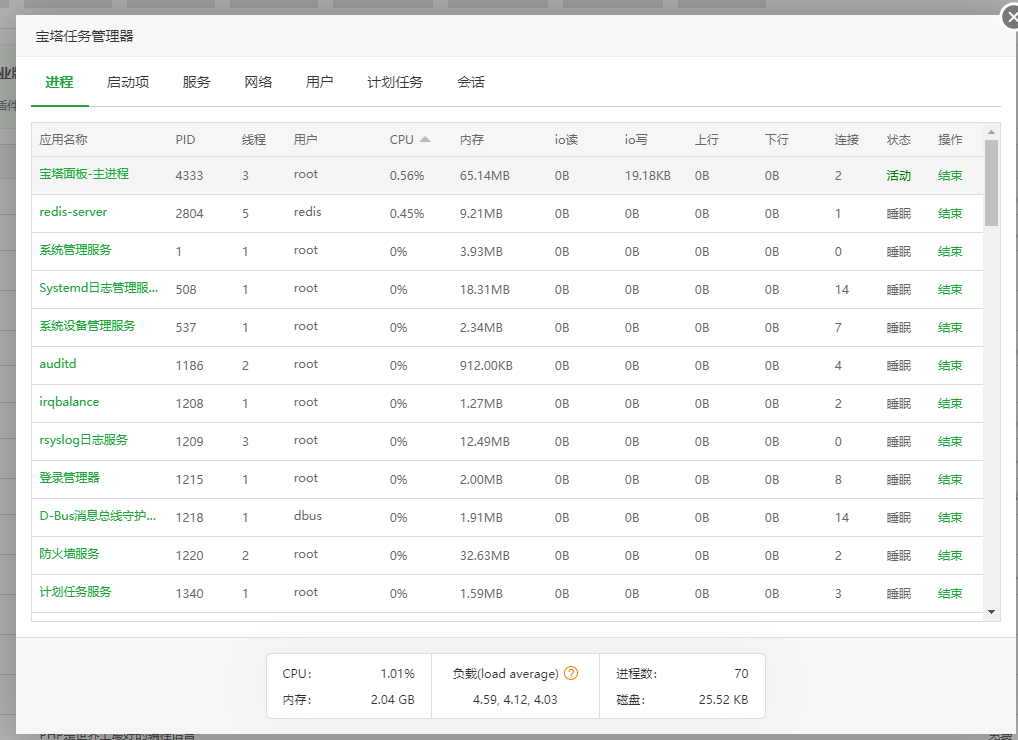Open the 服务 tab

pos(196,83)
